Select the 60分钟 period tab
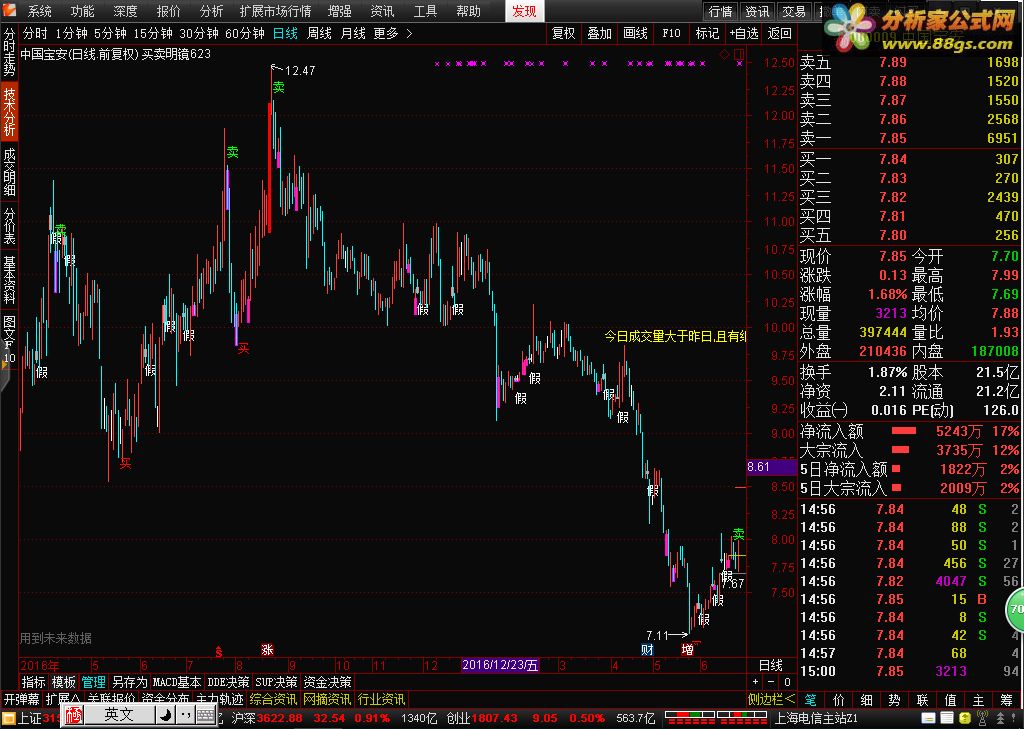Screen dimensions: 1024x729 pyautogui.click(x=244, y=33)
